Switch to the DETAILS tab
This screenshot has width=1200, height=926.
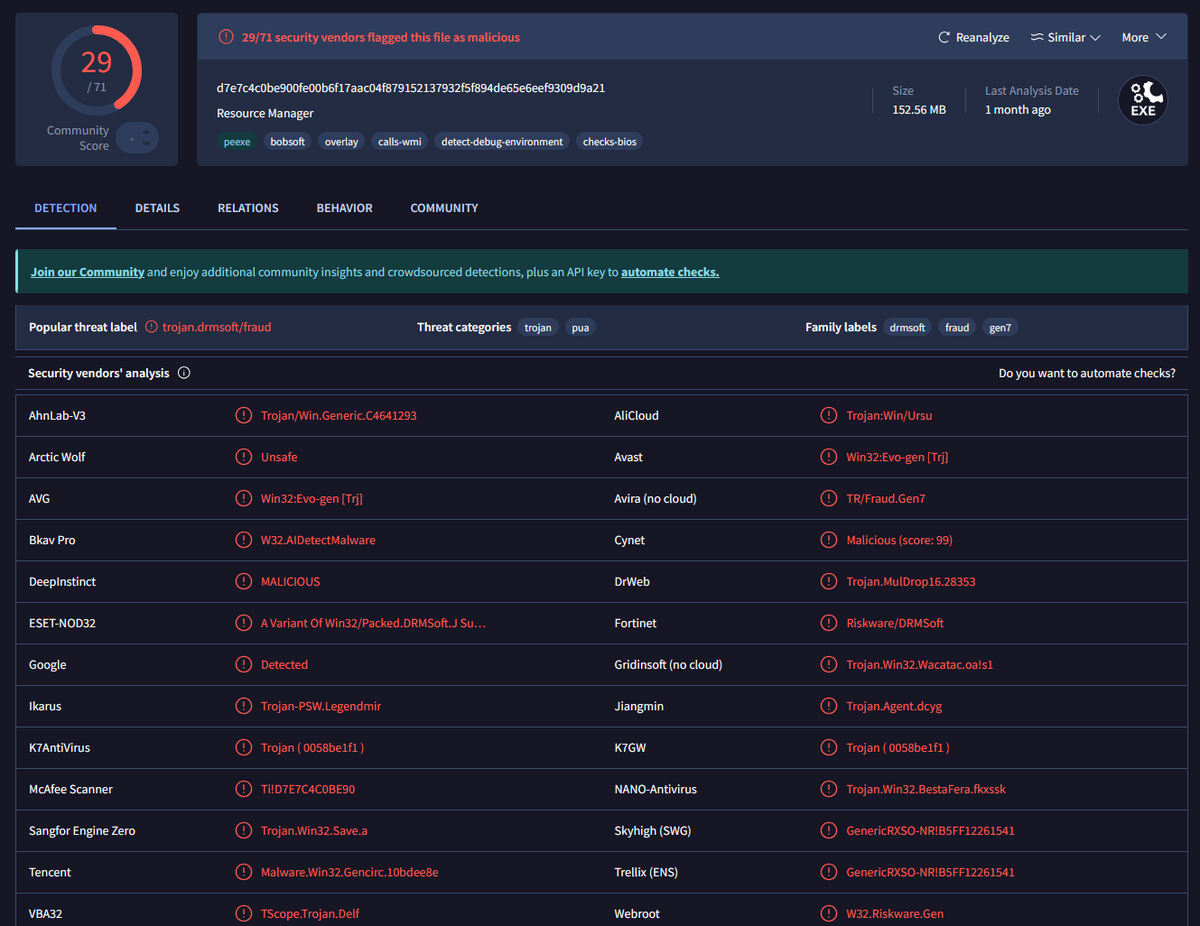157,208
